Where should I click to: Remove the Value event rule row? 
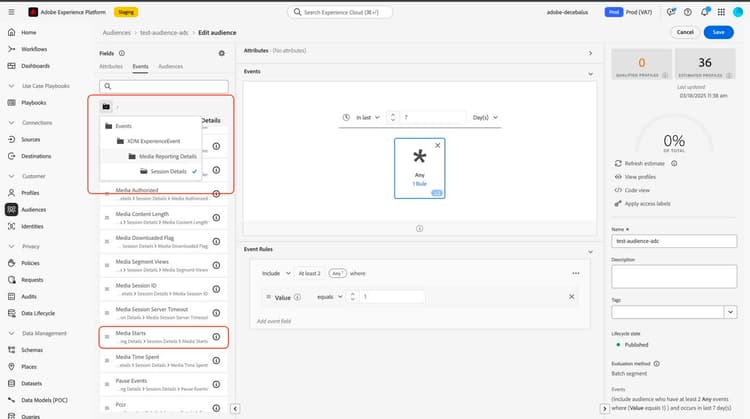(572, 297)
